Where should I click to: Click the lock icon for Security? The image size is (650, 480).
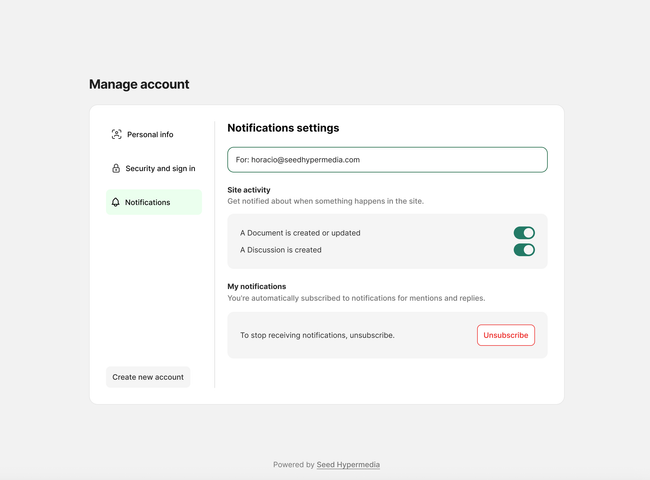[x=116, y=168]
